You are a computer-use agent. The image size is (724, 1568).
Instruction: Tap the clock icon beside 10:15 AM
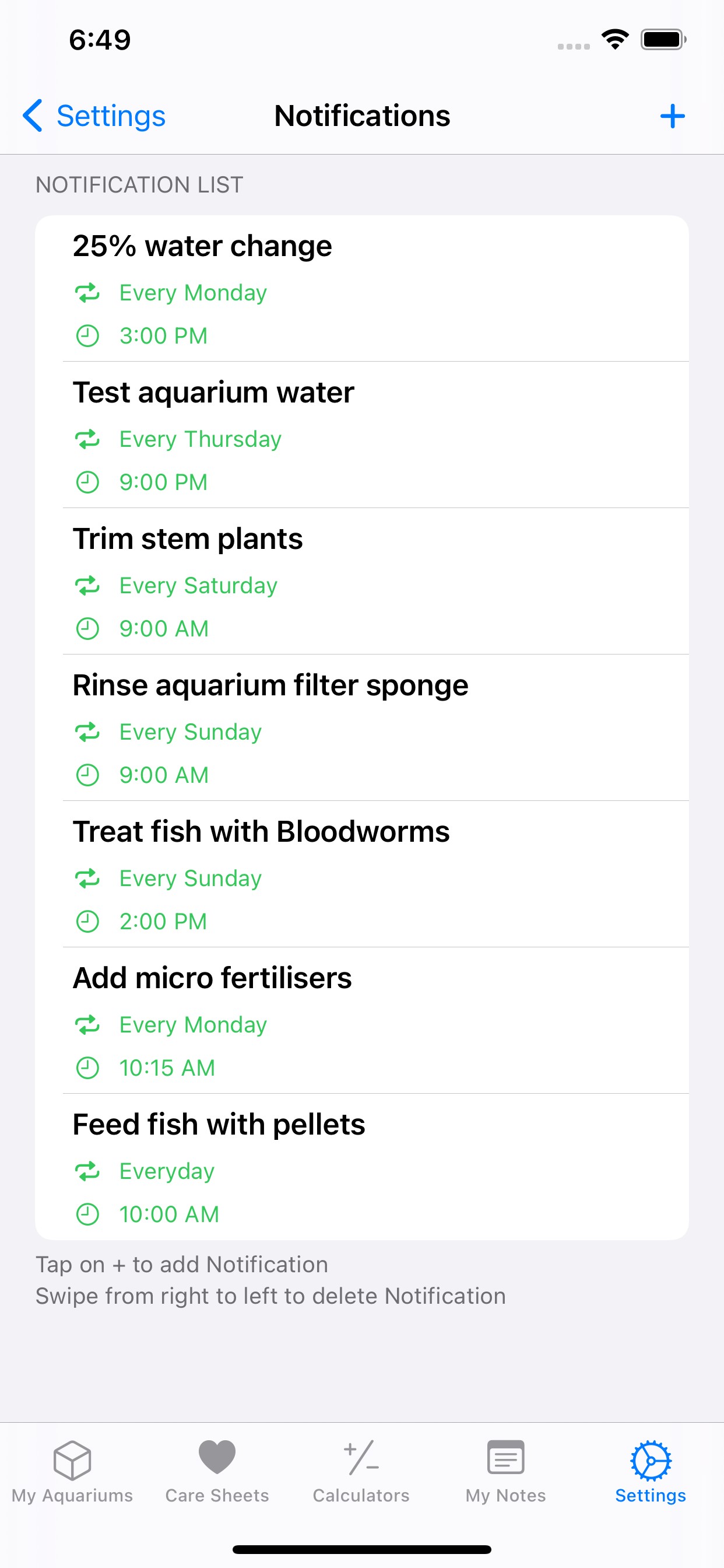(x=87, y=1067)
